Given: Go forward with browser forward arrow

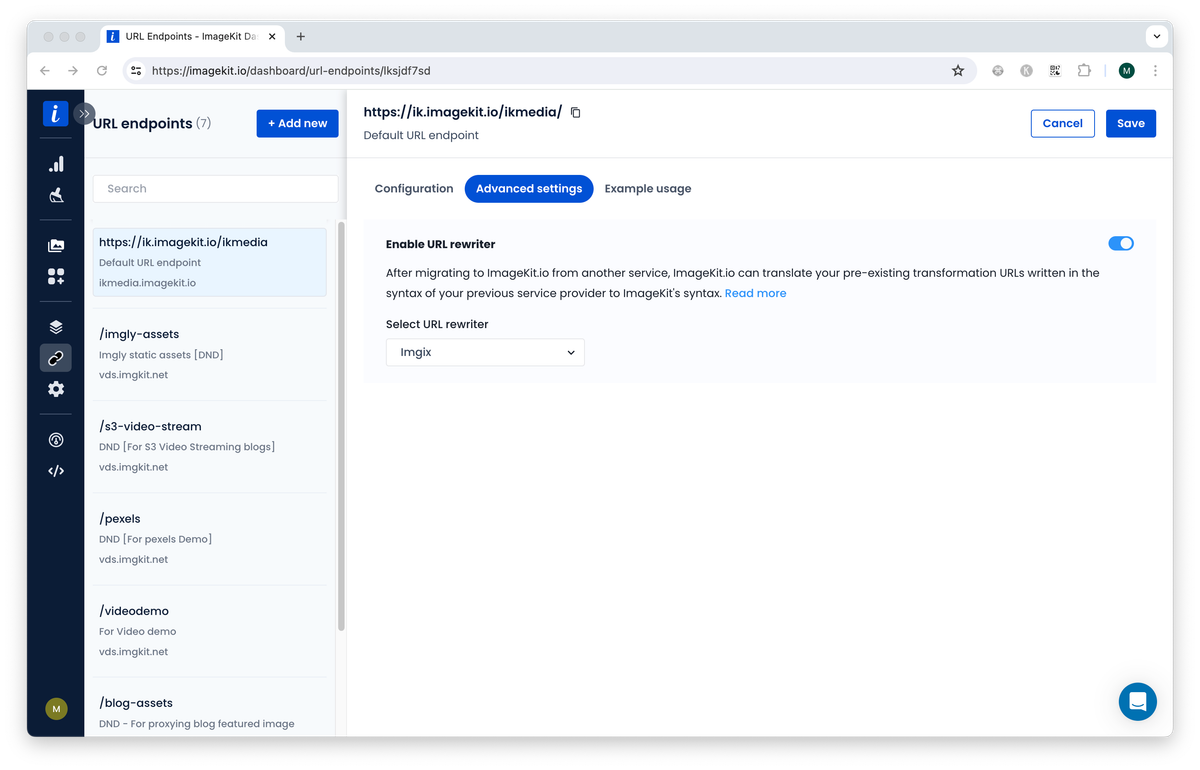Looking at the screenshot, I should (x=73, y=71).
